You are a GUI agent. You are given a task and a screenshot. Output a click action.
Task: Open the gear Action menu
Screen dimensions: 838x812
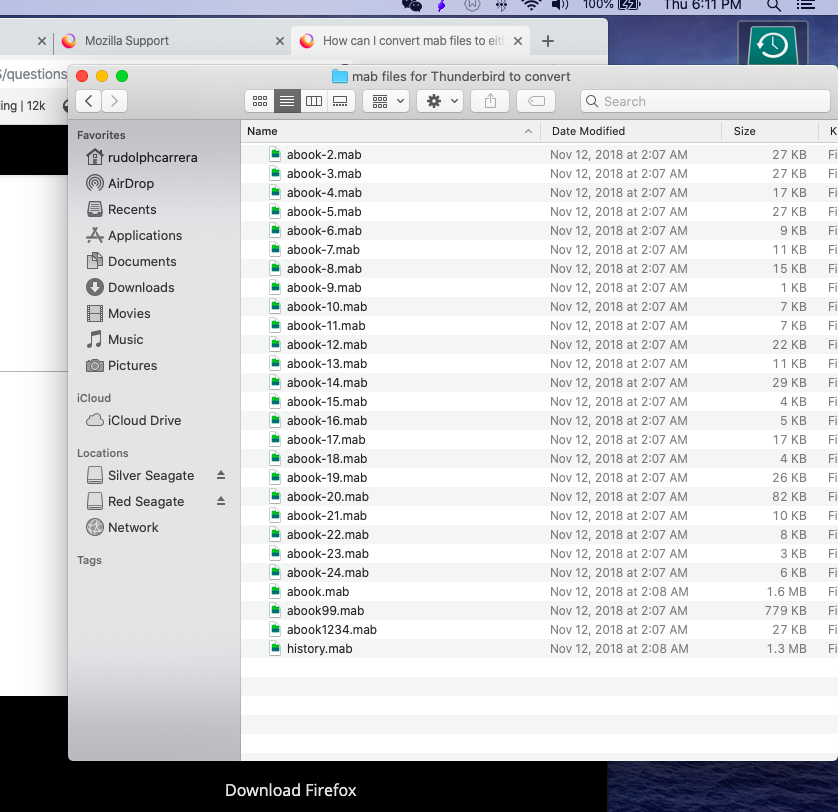pyautogui.click(x=441, y=101)
